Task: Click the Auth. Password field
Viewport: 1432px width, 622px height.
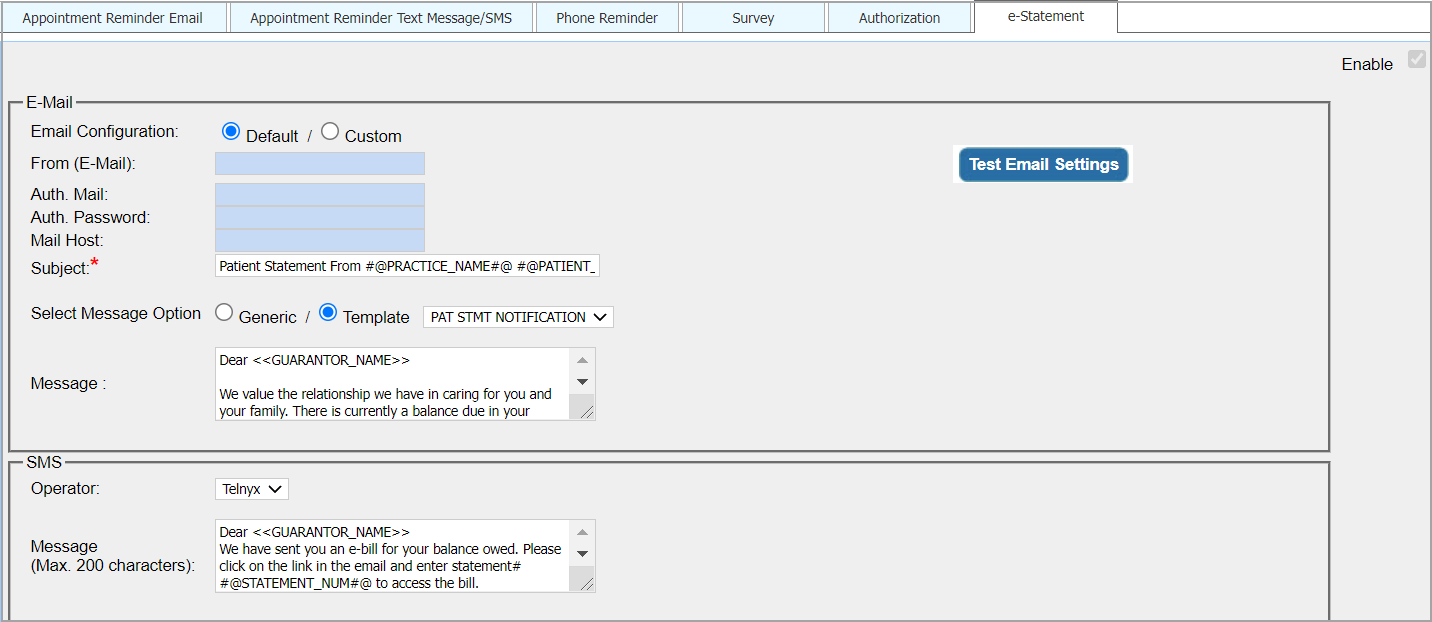Action: click(319, 217)
